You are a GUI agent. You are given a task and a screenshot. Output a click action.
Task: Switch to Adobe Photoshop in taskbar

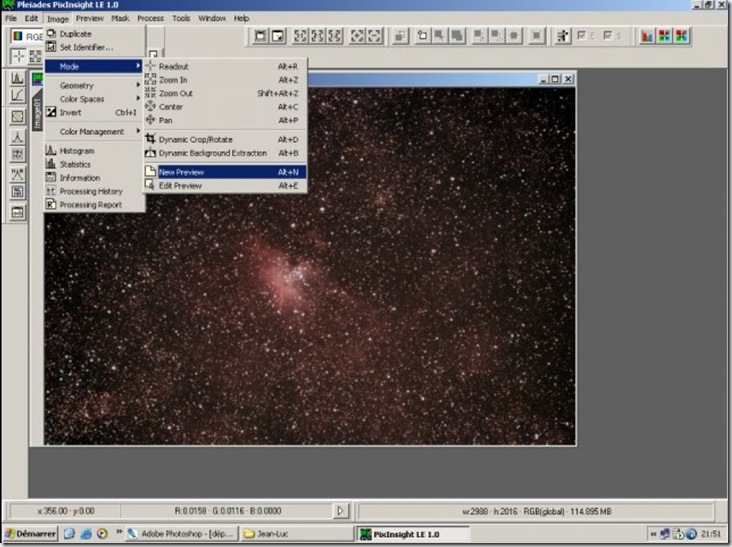point(183,533)
